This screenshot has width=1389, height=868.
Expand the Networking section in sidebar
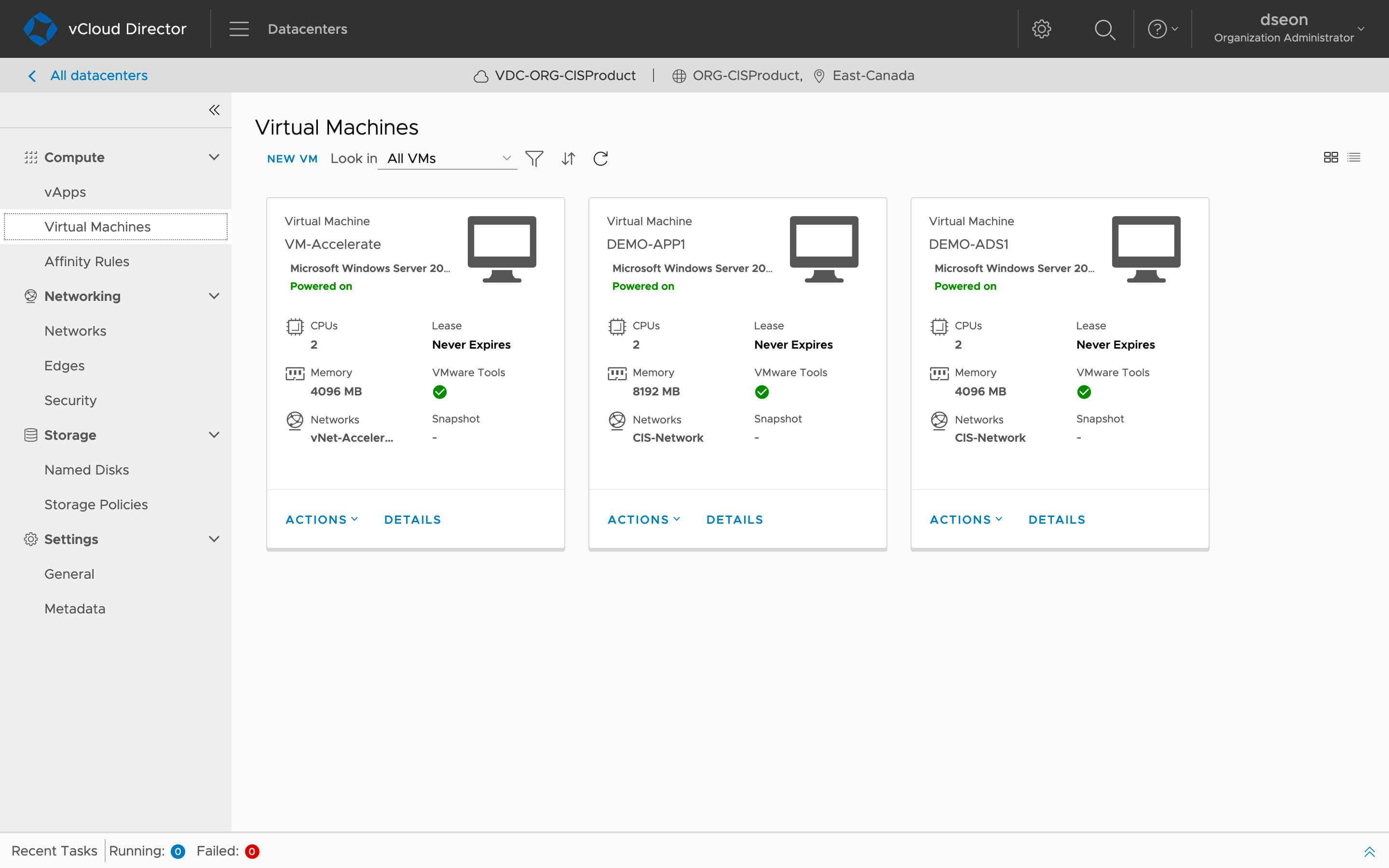tap(214, 296)
